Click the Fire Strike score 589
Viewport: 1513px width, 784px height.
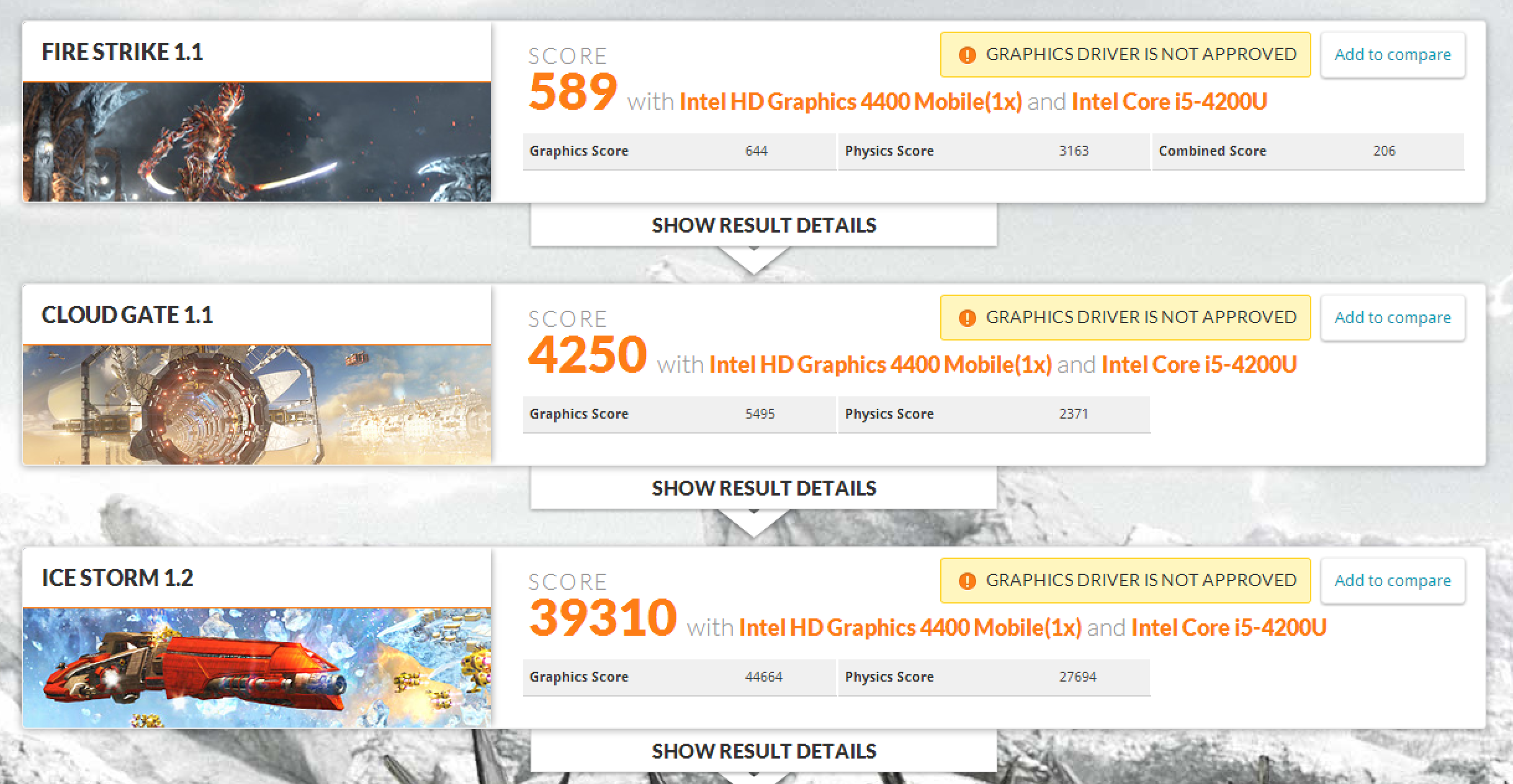pos(573,92)
